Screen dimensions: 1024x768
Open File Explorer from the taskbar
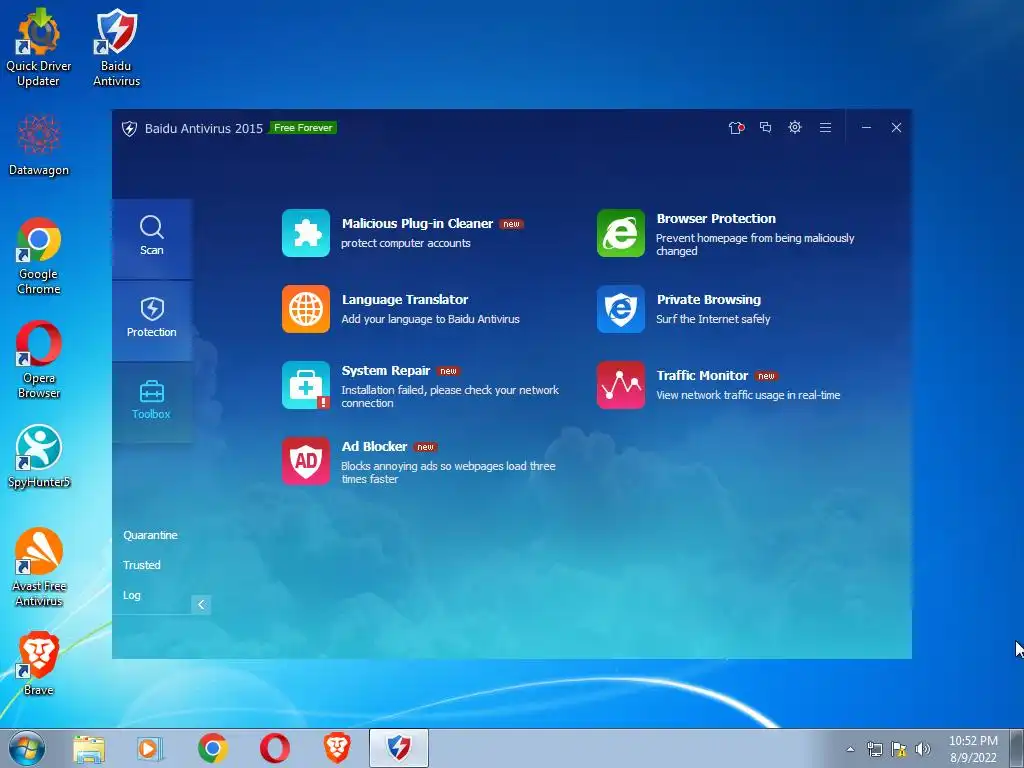click(89, 748)
